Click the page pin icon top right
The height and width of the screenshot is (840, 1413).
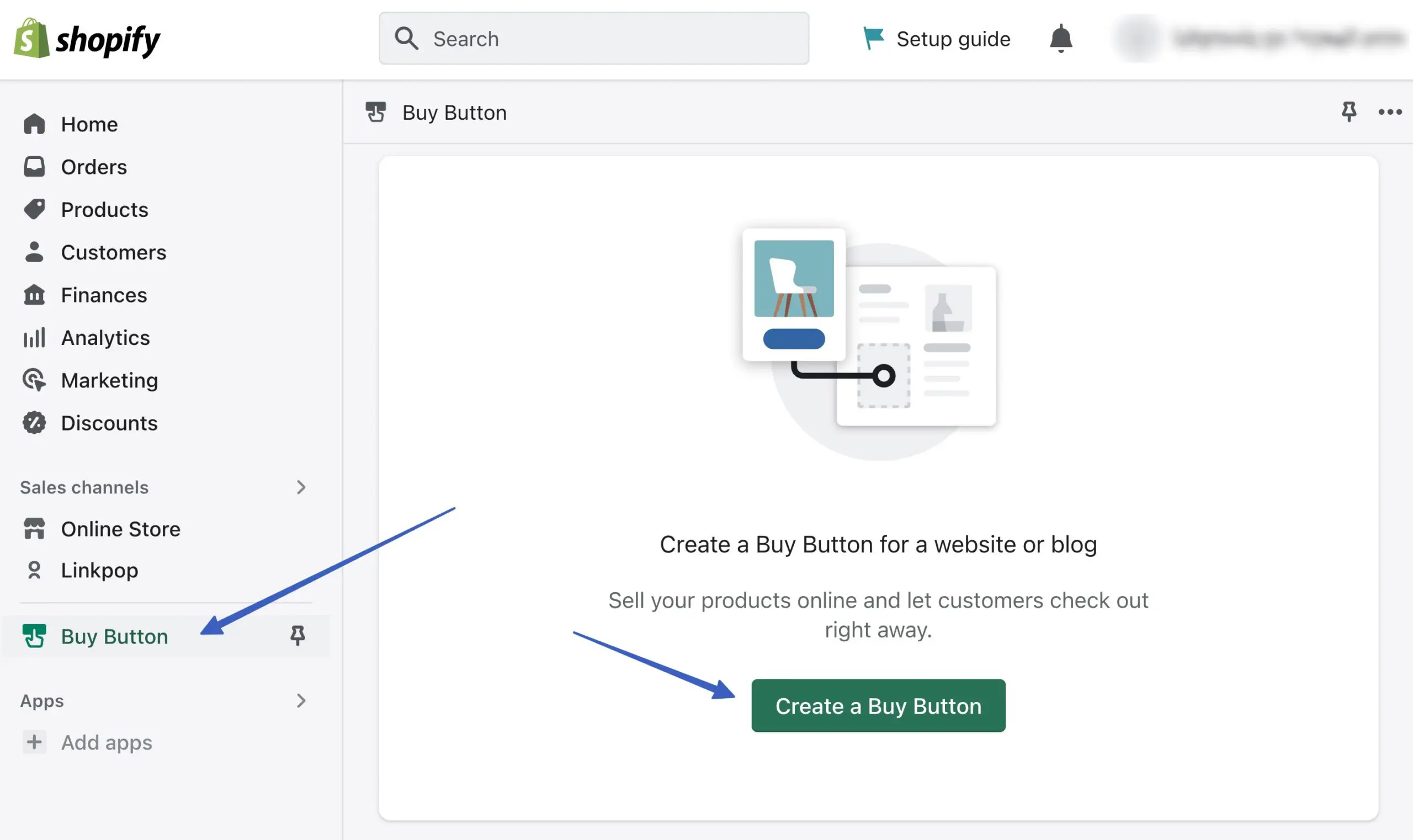pyautogui.click(x=1349, y=112)
